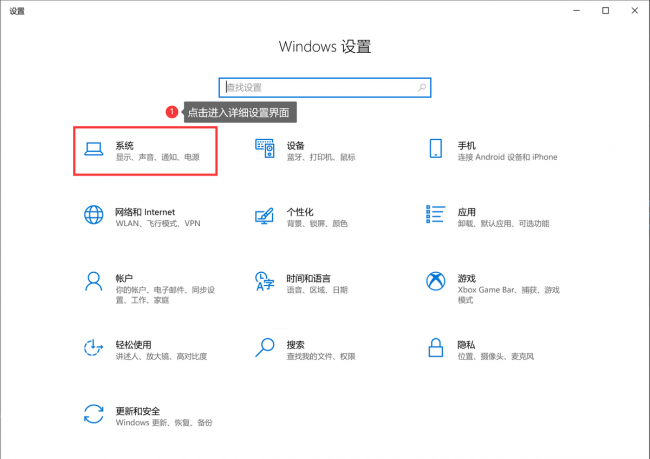Click the 帐户 person icon
The width and height of the screenshot is (650, 459).
pyautogui.click(x=94, y=282)
